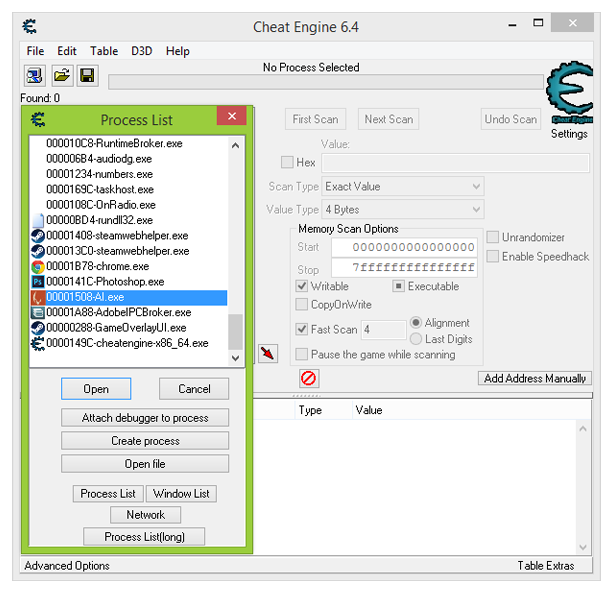
Task: Click the red no-entry clear list icon
Action: point(309,378)
